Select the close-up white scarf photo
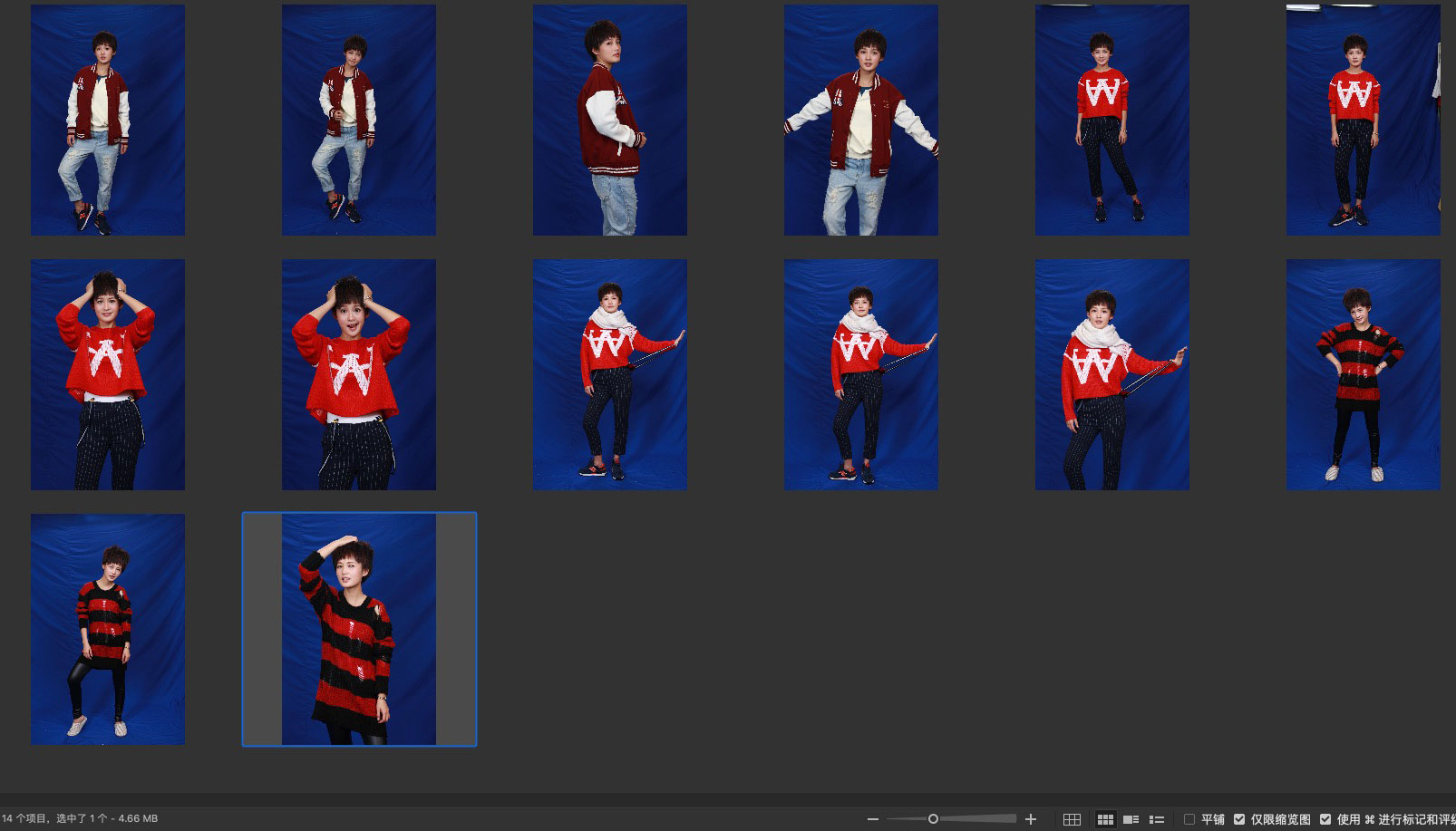The image size is (1456, 831). (1111, 374)
